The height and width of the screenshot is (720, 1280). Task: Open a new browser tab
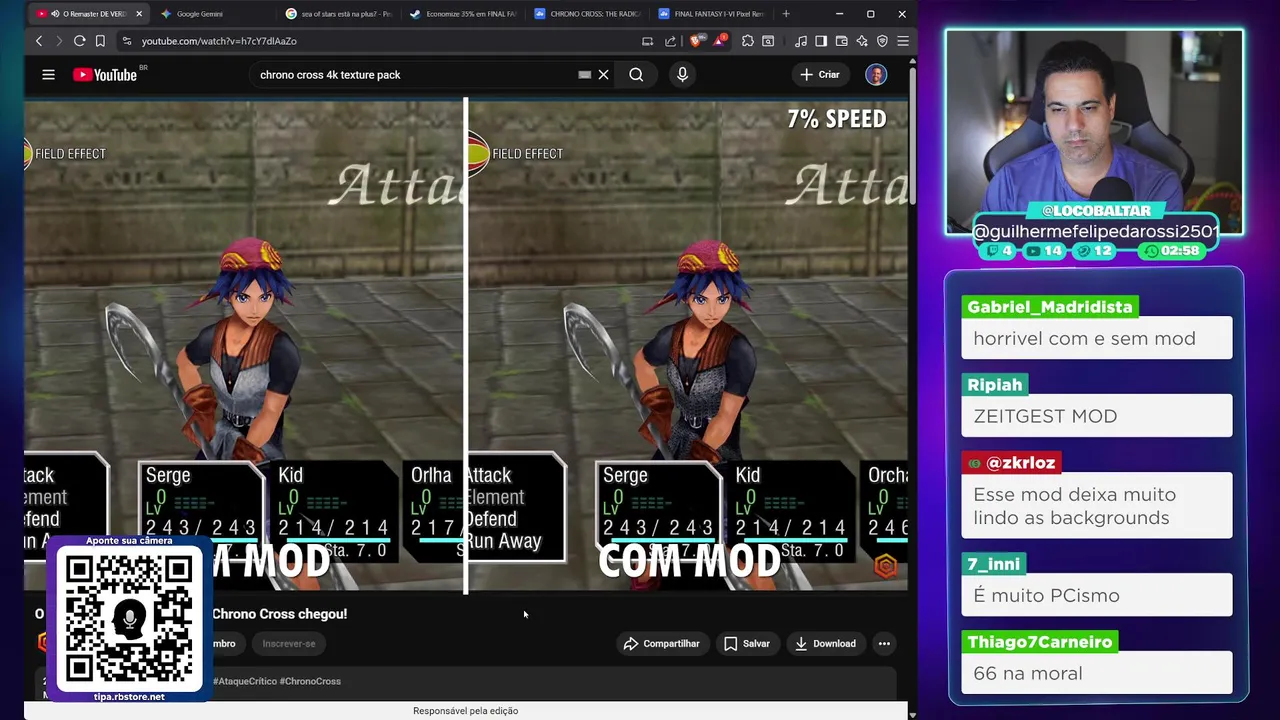pos(786,14)
